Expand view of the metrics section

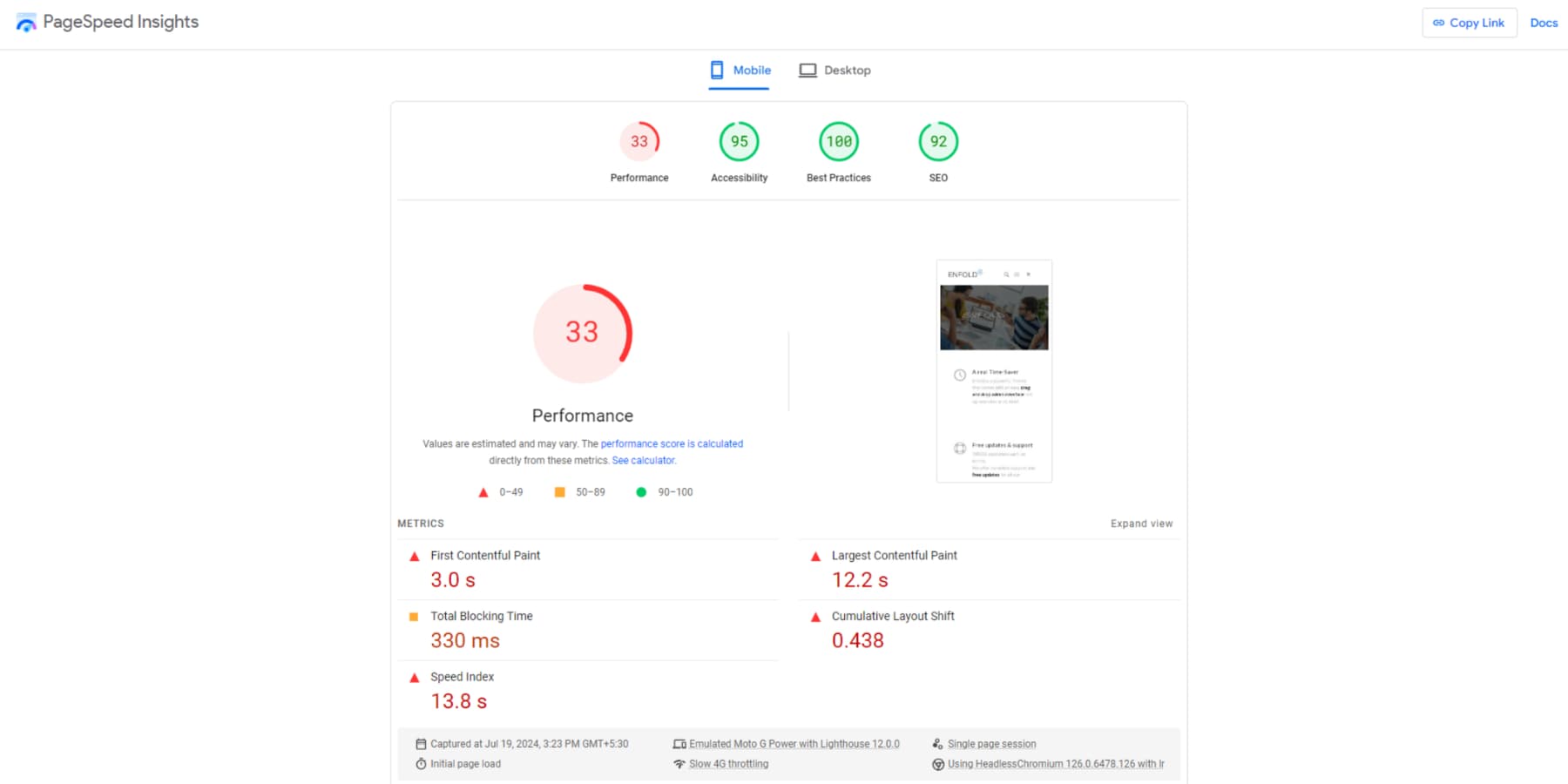[1141, 524]
